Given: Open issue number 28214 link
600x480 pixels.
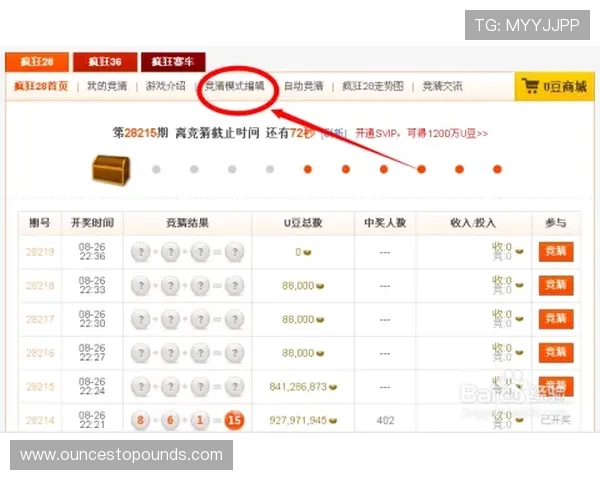Looking at the screenshot, I should tap(40, 420).
